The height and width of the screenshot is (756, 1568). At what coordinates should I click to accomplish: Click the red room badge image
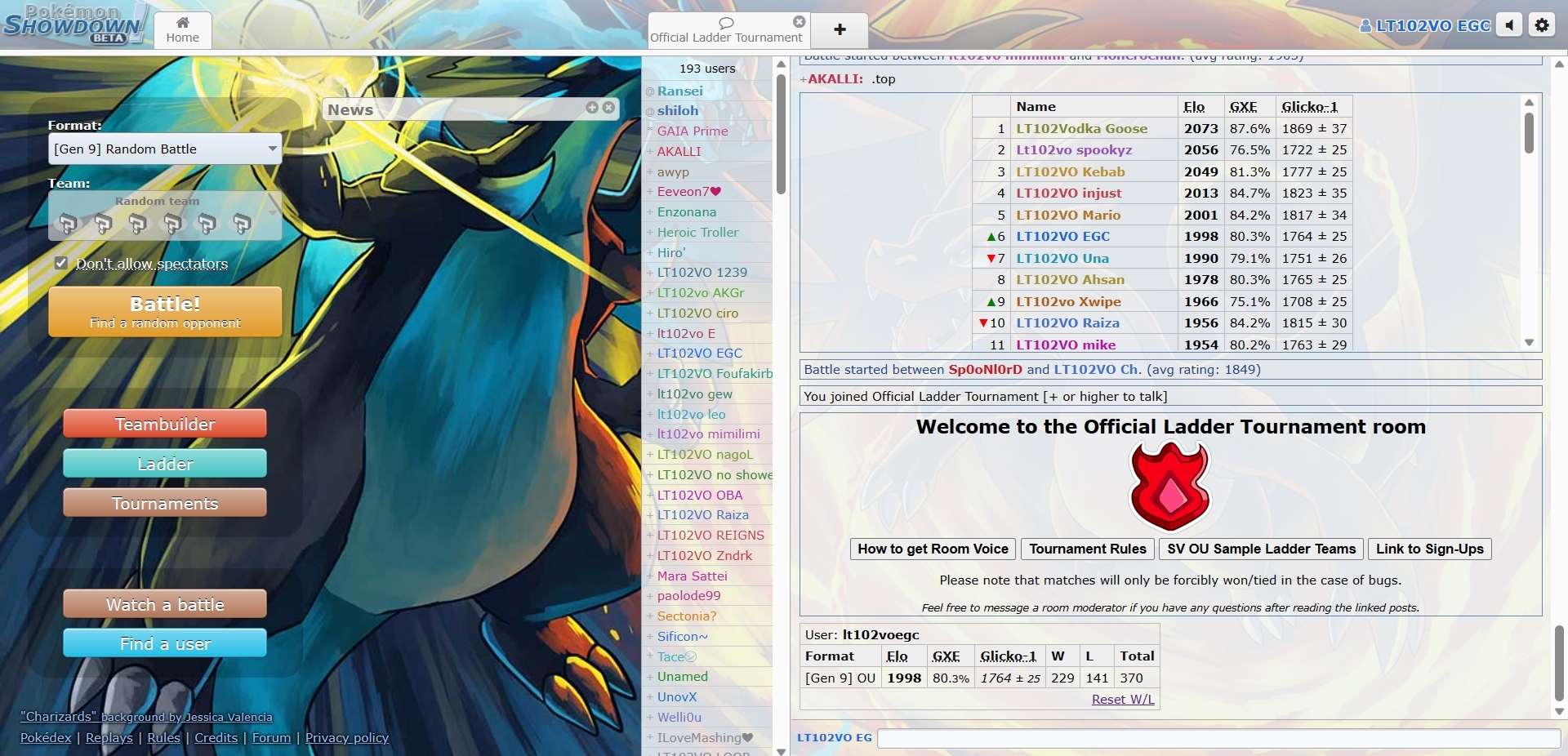[1170, 487]
